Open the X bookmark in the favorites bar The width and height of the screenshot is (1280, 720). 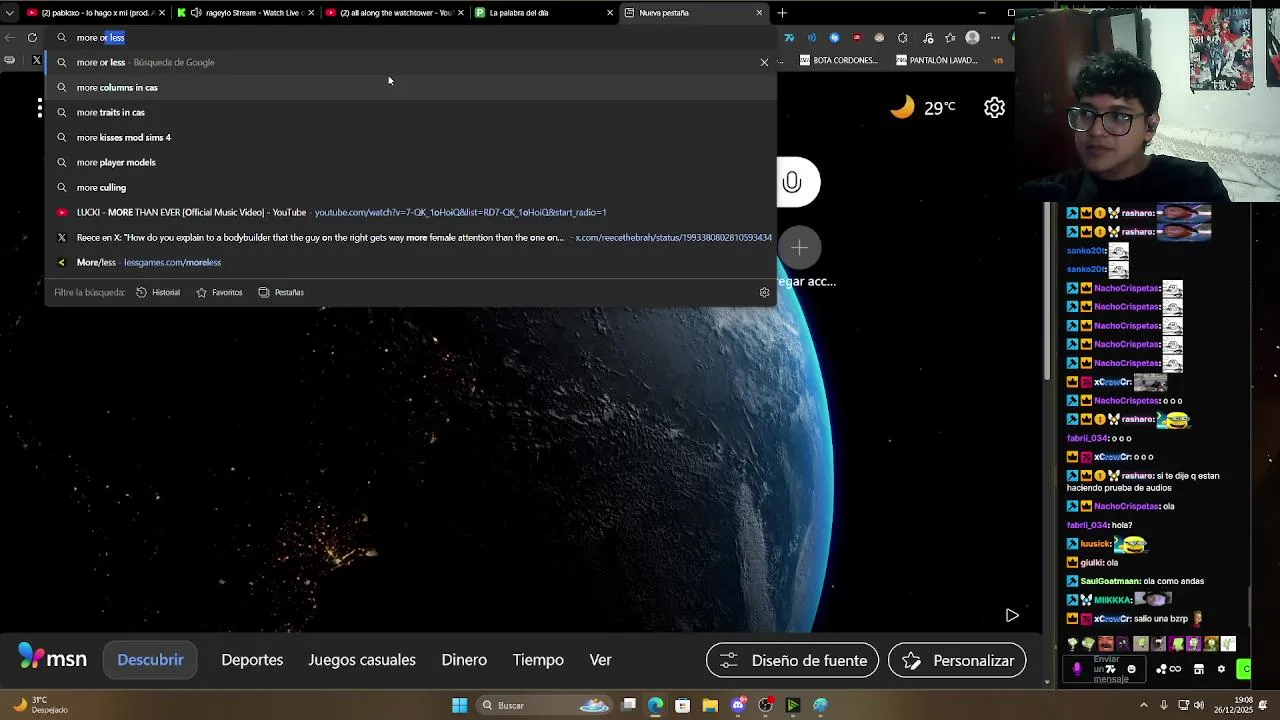(x=36, y=60)
